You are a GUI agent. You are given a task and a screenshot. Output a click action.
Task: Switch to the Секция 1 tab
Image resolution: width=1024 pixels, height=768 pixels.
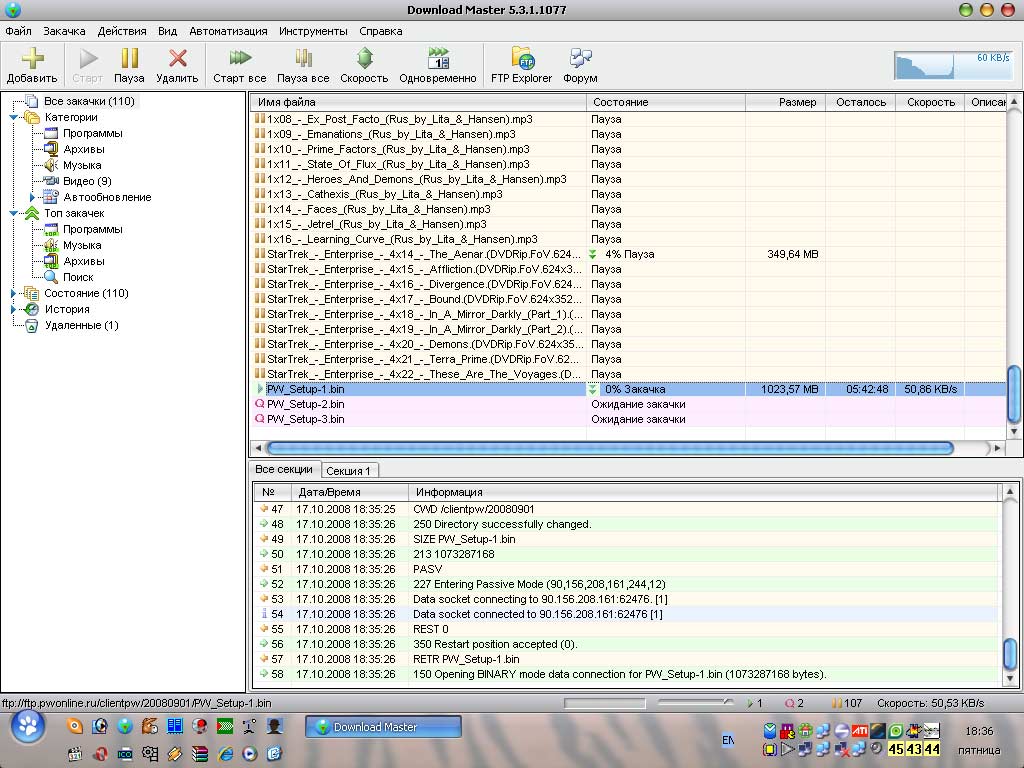348,470
